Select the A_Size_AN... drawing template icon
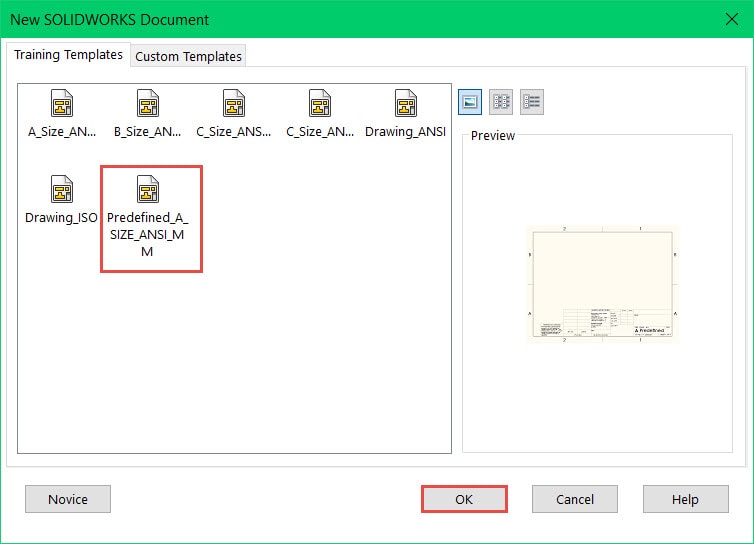The image size is (754, 544). (62, 104)
